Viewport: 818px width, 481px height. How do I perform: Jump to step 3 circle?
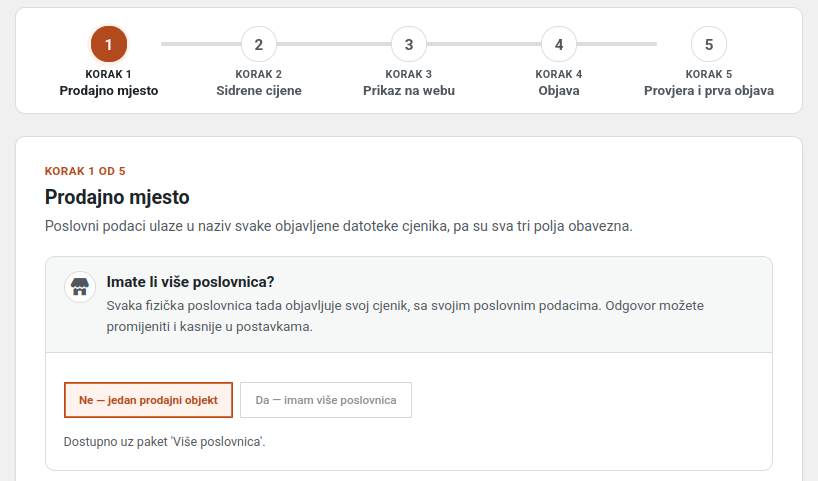pyautogui.click(x=409, y=44)
